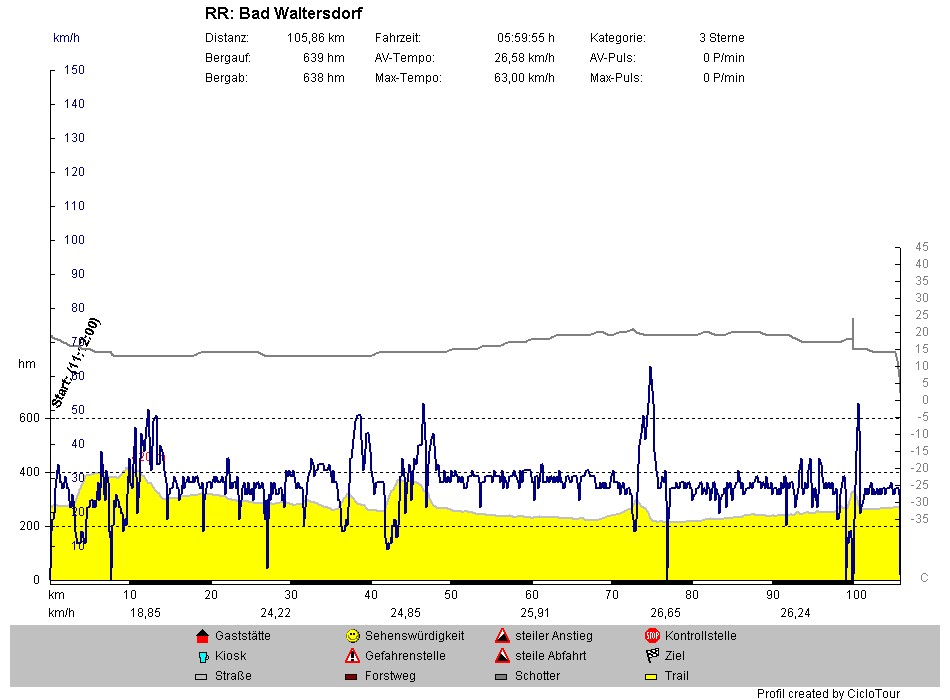The height and width of the screenshot is (700, 950).
Task: Click the Sehenswürdigkeit smiley icon
Action: (x=352, y=636)
